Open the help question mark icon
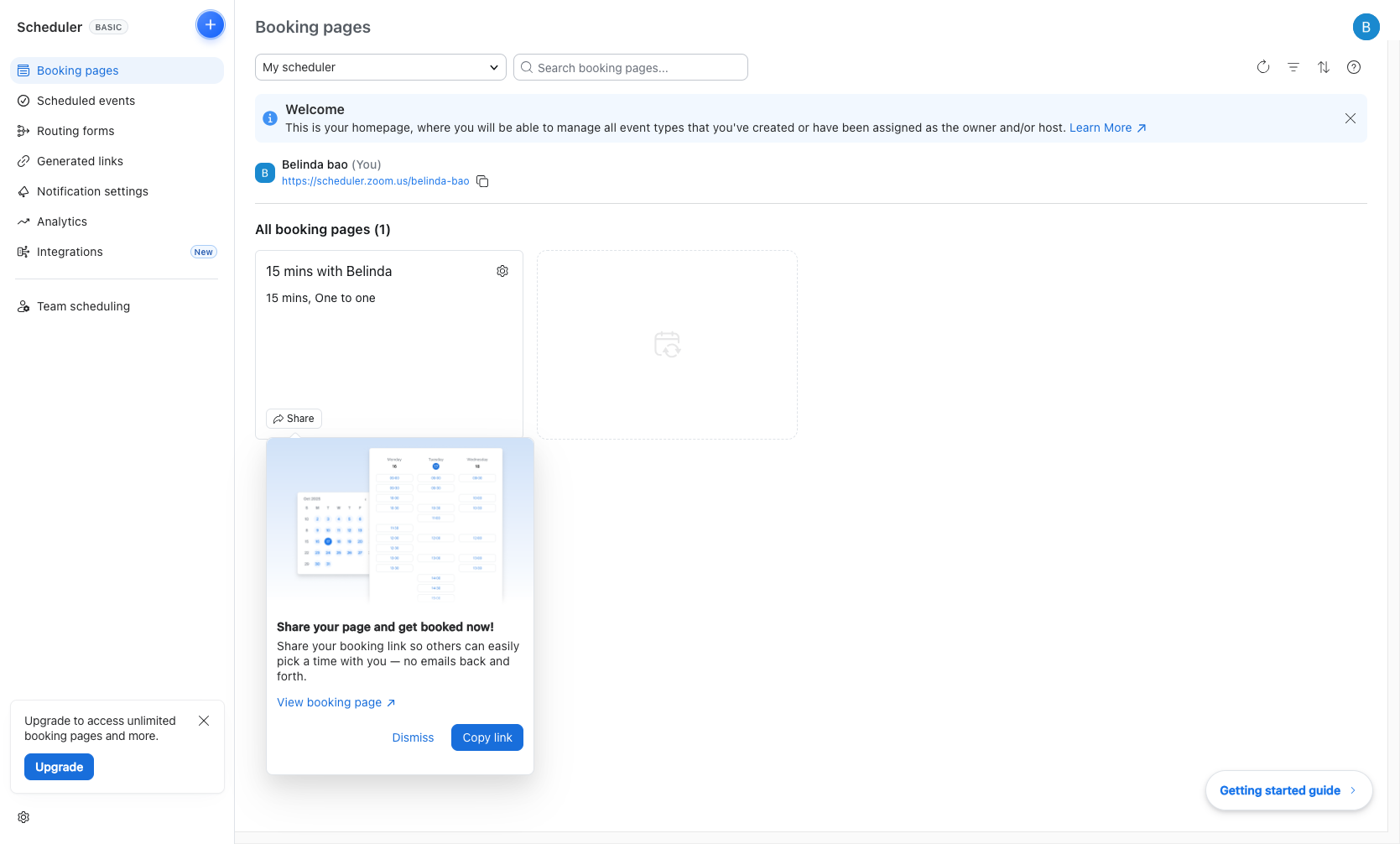Image resolution: width=1400 pixels, height=844 pixels. (1354, 67)
